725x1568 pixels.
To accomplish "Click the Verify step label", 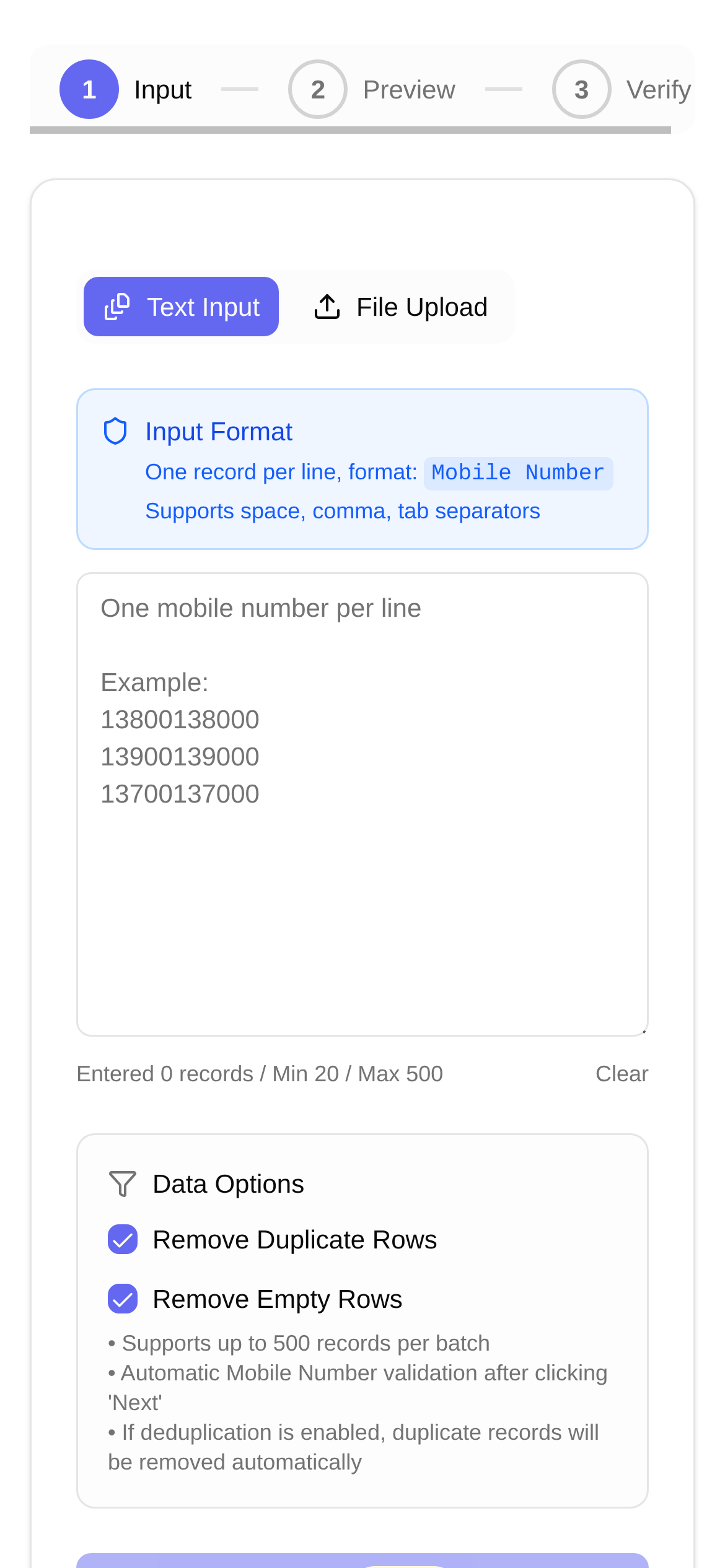I will (x=658, y=90).
